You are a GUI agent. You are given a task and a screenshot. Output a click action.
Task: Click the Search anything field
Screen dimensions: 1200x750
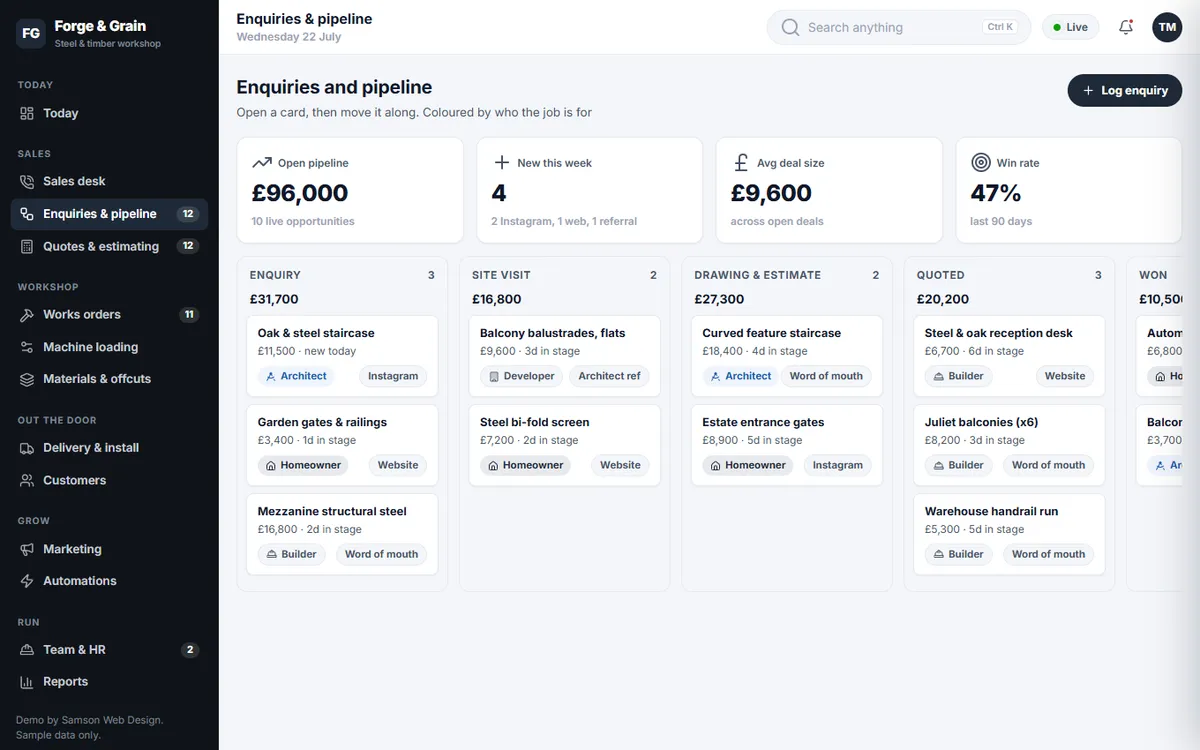coord(899,27)
